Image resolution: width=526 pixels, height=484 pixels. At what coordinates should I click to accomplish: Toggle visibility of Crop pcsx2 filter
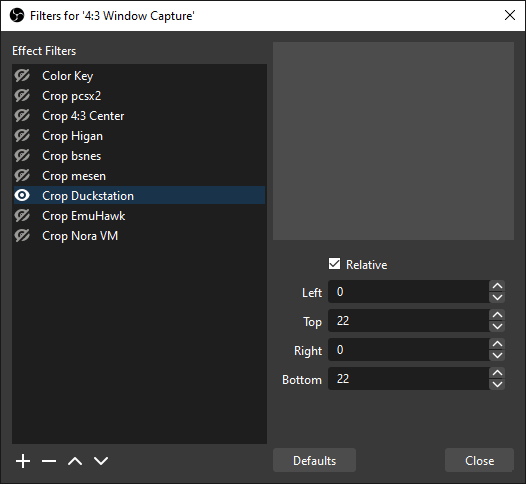click(x=22, y=96)
